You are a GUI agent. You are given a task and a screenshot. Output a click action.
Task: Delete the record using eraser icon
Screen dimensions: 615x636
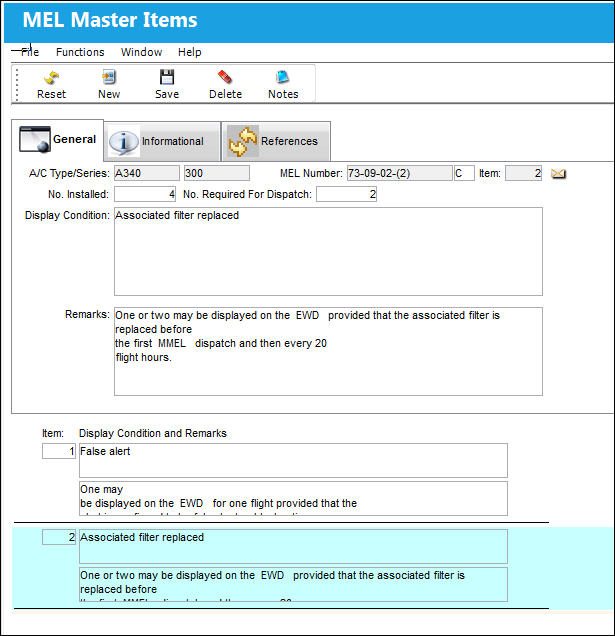click(x=224, y=77)
